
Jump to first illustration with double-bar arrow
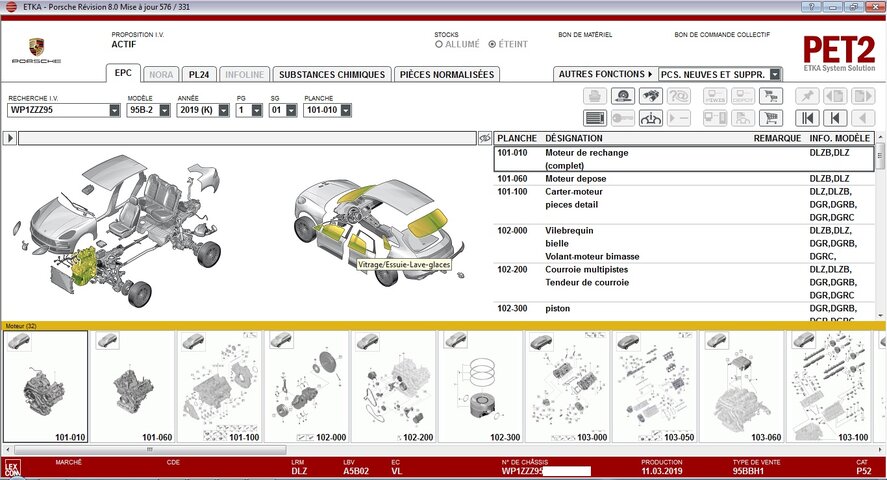click(x=807, y=118)
